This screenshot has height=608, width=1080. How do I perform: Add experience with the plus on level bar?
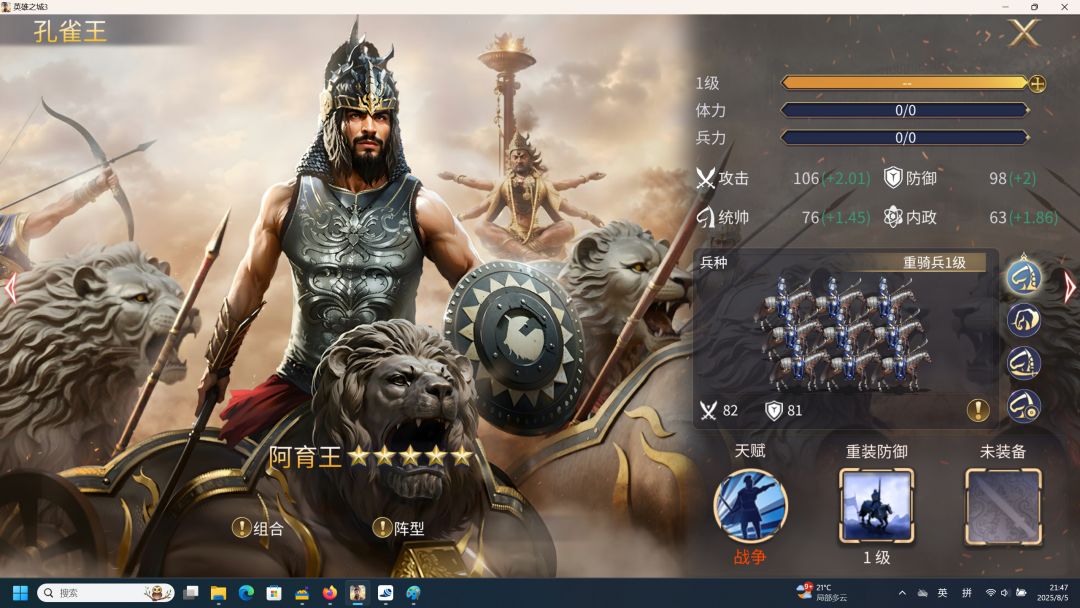[1037, 84]
